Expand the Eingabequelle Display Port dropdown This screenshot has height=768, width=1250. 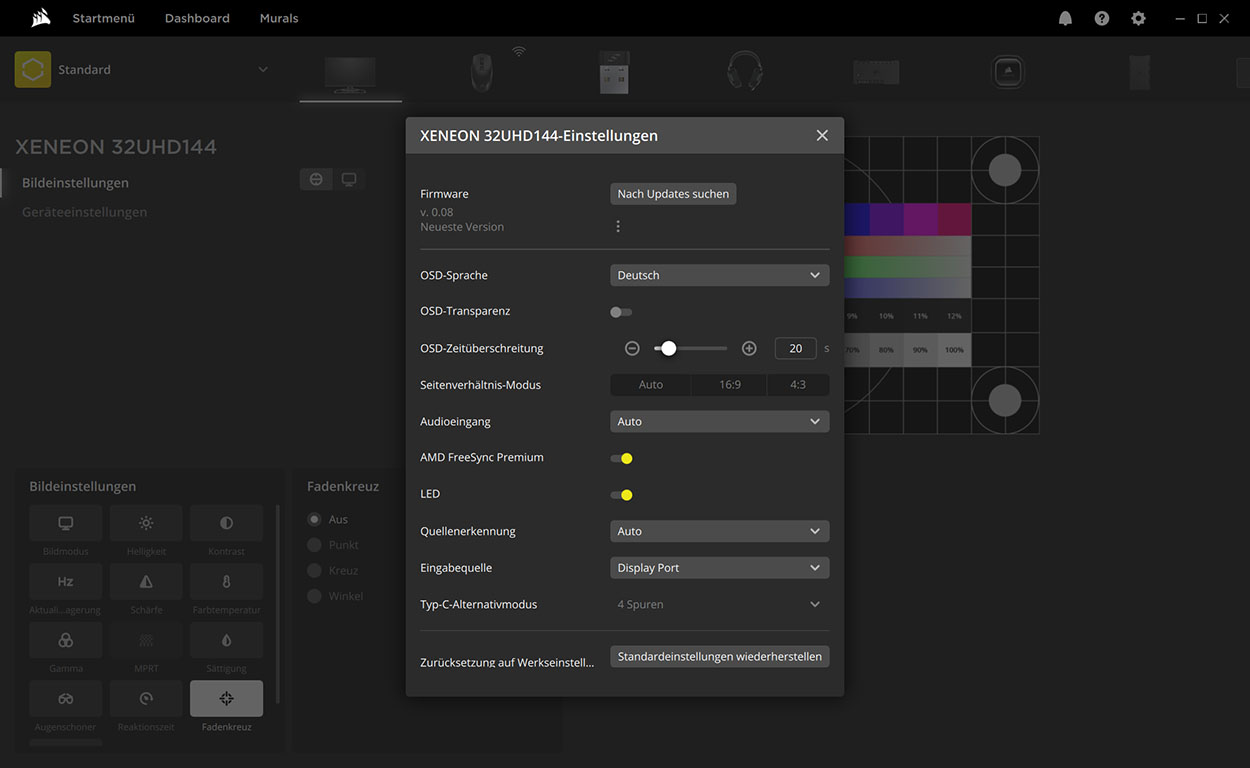point(719,568)
